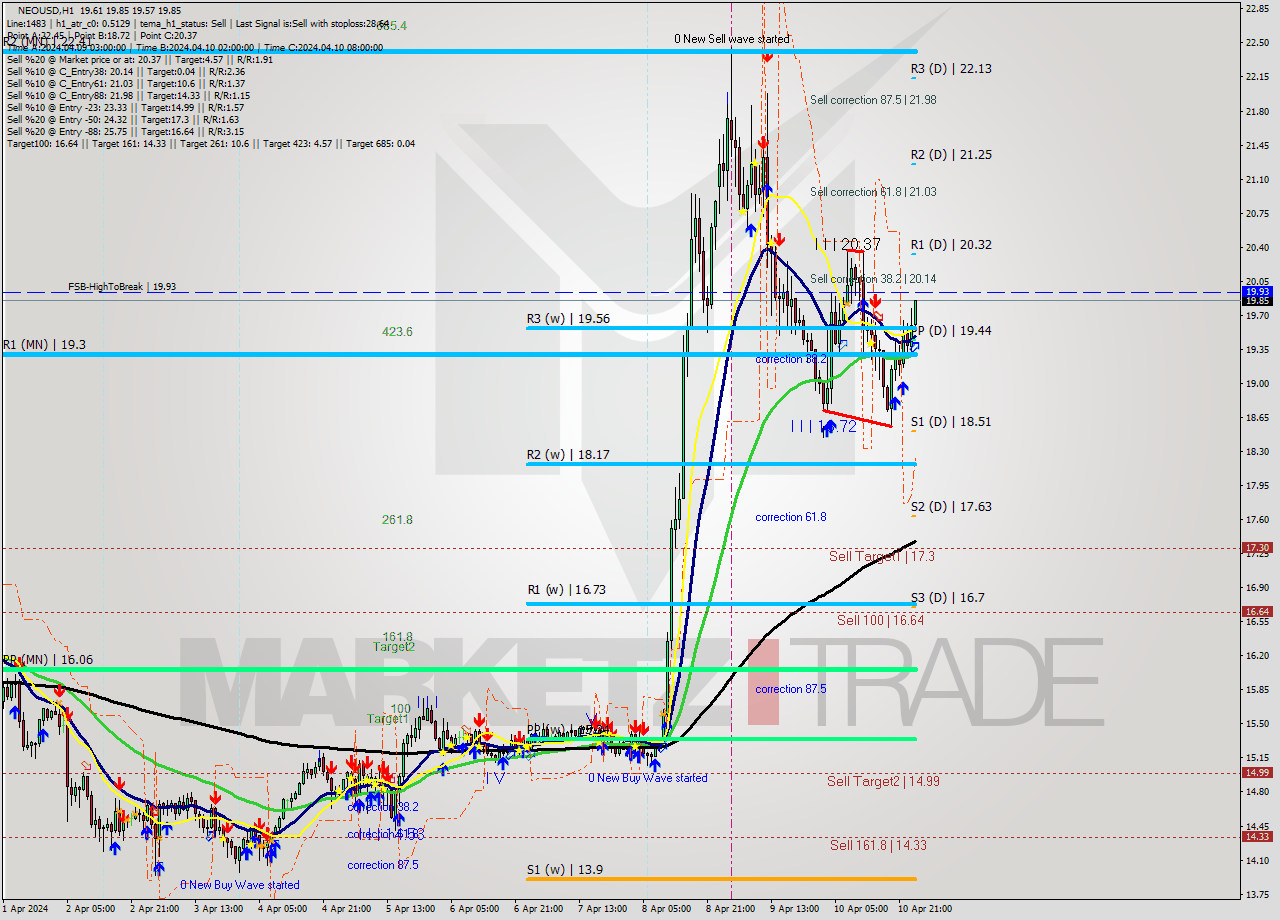Screen dimensions: 1280x920
Task: Select the 13.75 price scale value
Action: point(1256,894)
